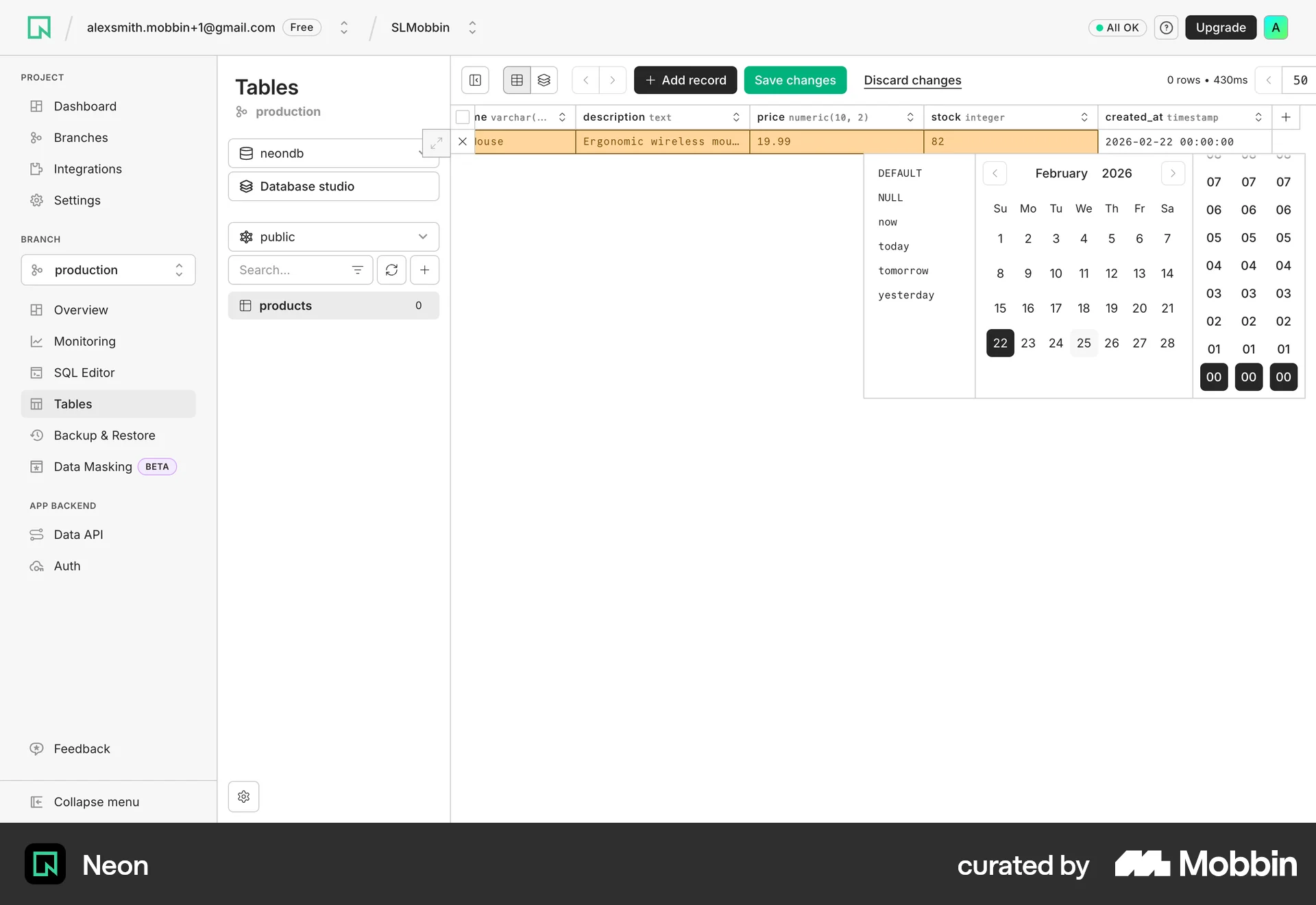Set value to DEFAULT
Screen dimensions: 1316x905
900,173
